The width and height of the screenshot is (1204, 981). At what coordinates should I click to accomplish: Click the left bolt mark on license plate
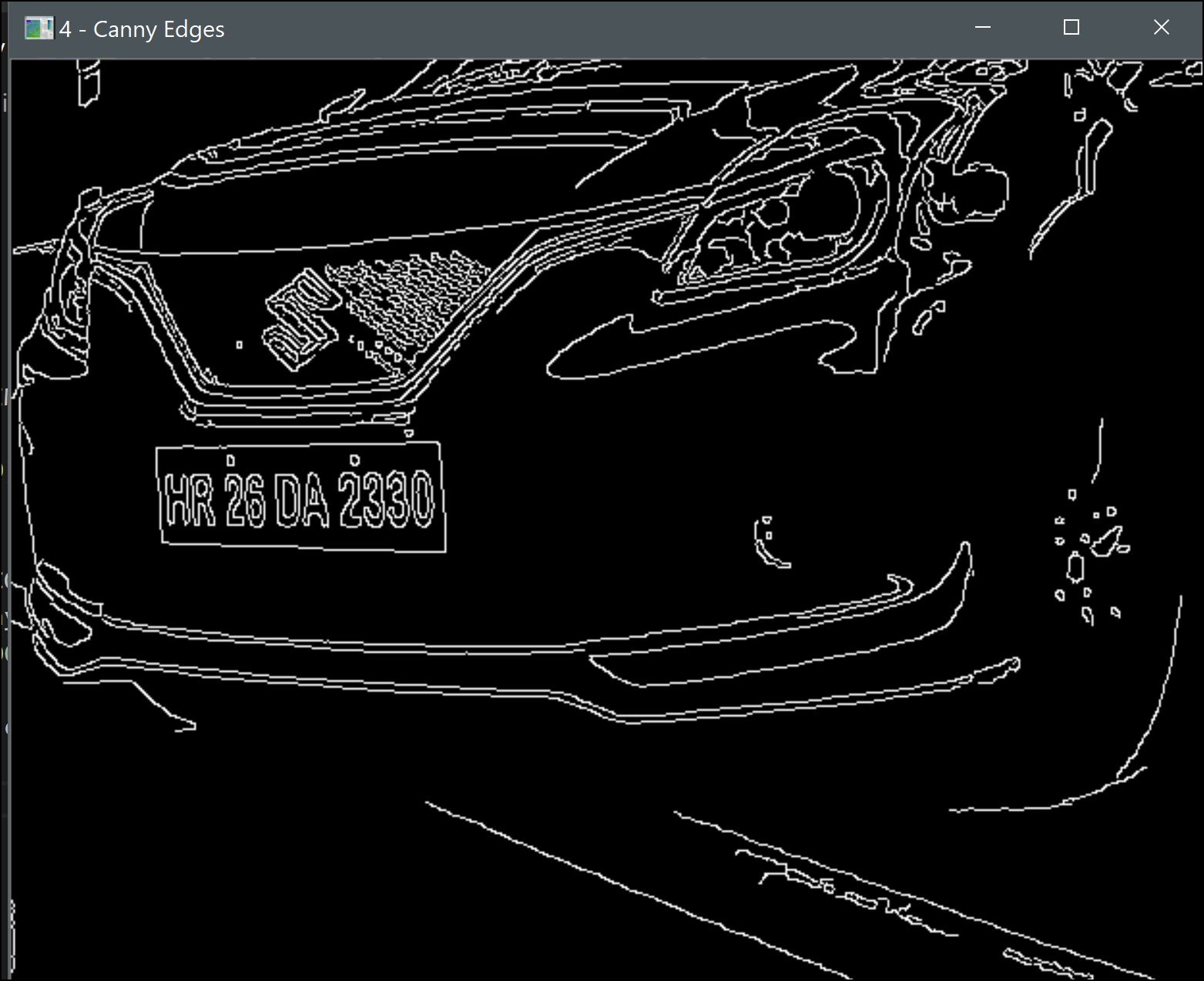[x=230, y=461]
